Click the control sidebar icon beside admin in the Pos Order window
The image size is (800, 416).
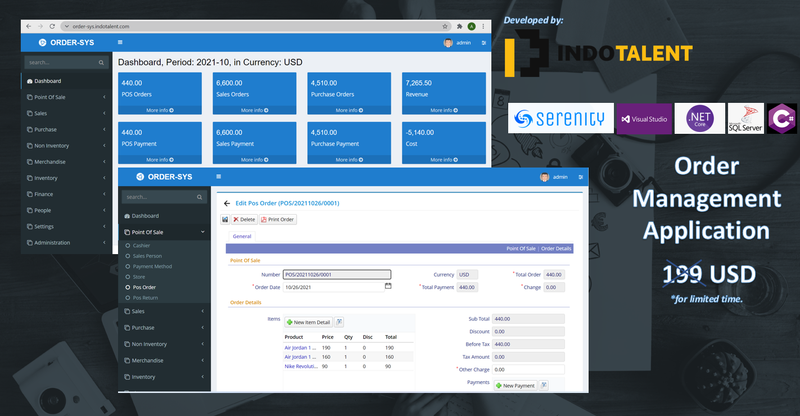[581, 177]
